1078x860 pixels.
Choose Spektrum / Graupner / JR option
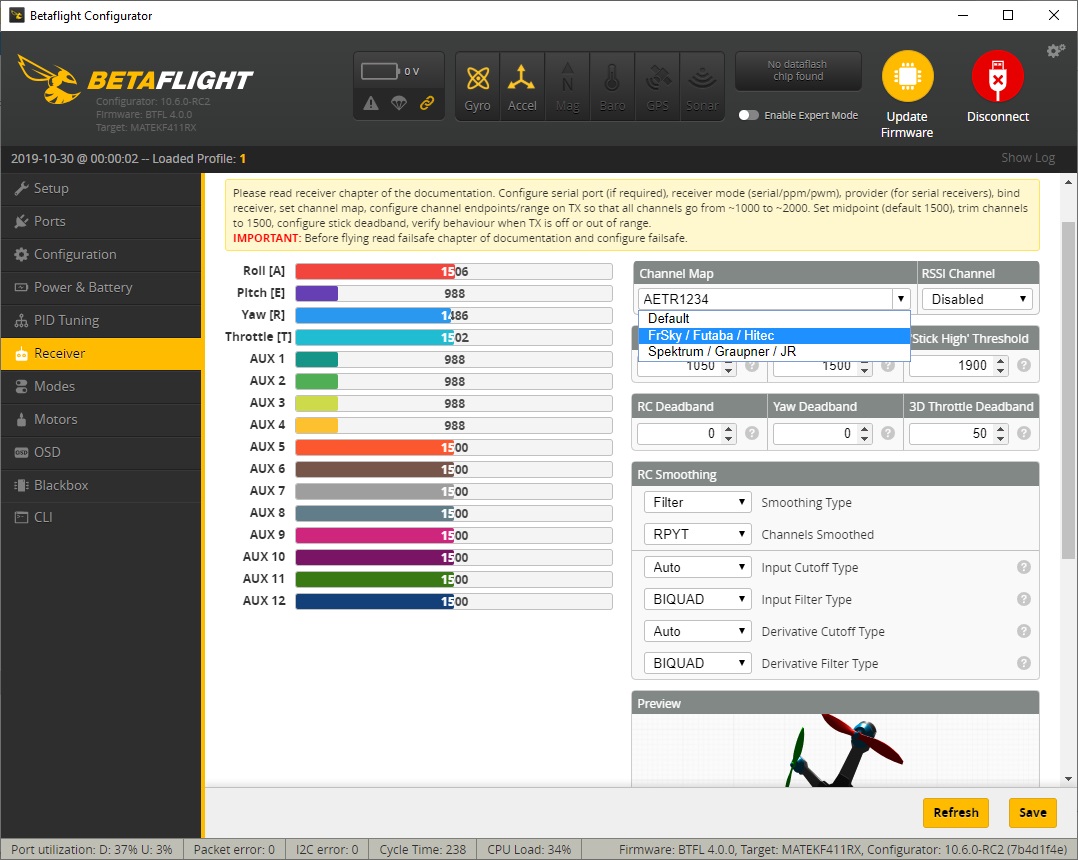click(x=774, y=352)
